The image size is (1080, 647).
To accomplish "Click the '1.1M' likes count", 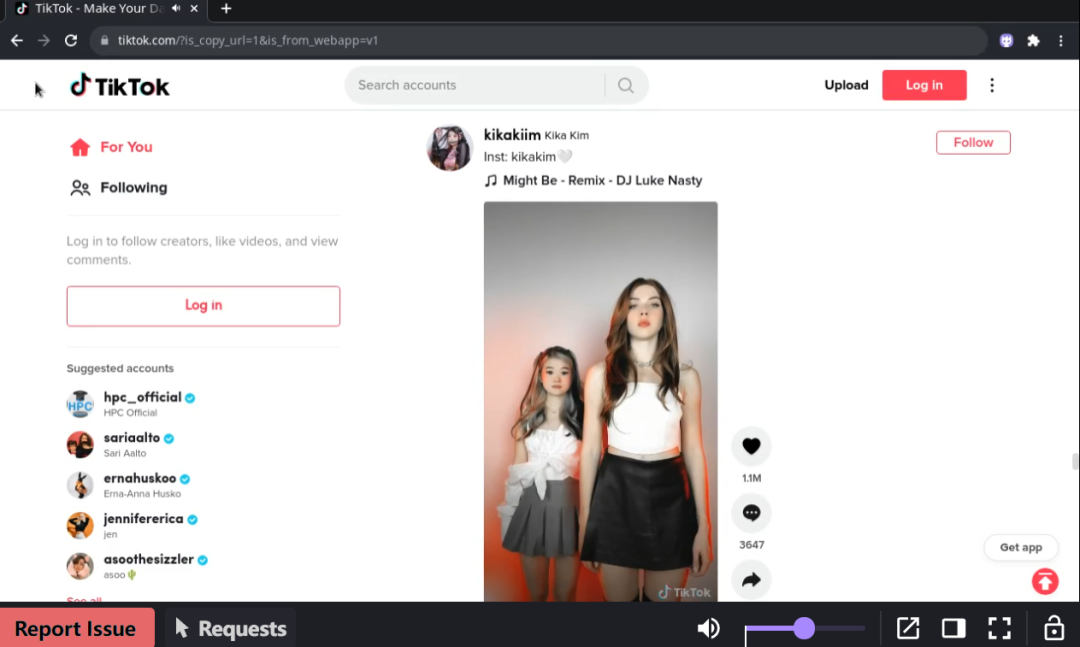I will click(x=751, y=478).
